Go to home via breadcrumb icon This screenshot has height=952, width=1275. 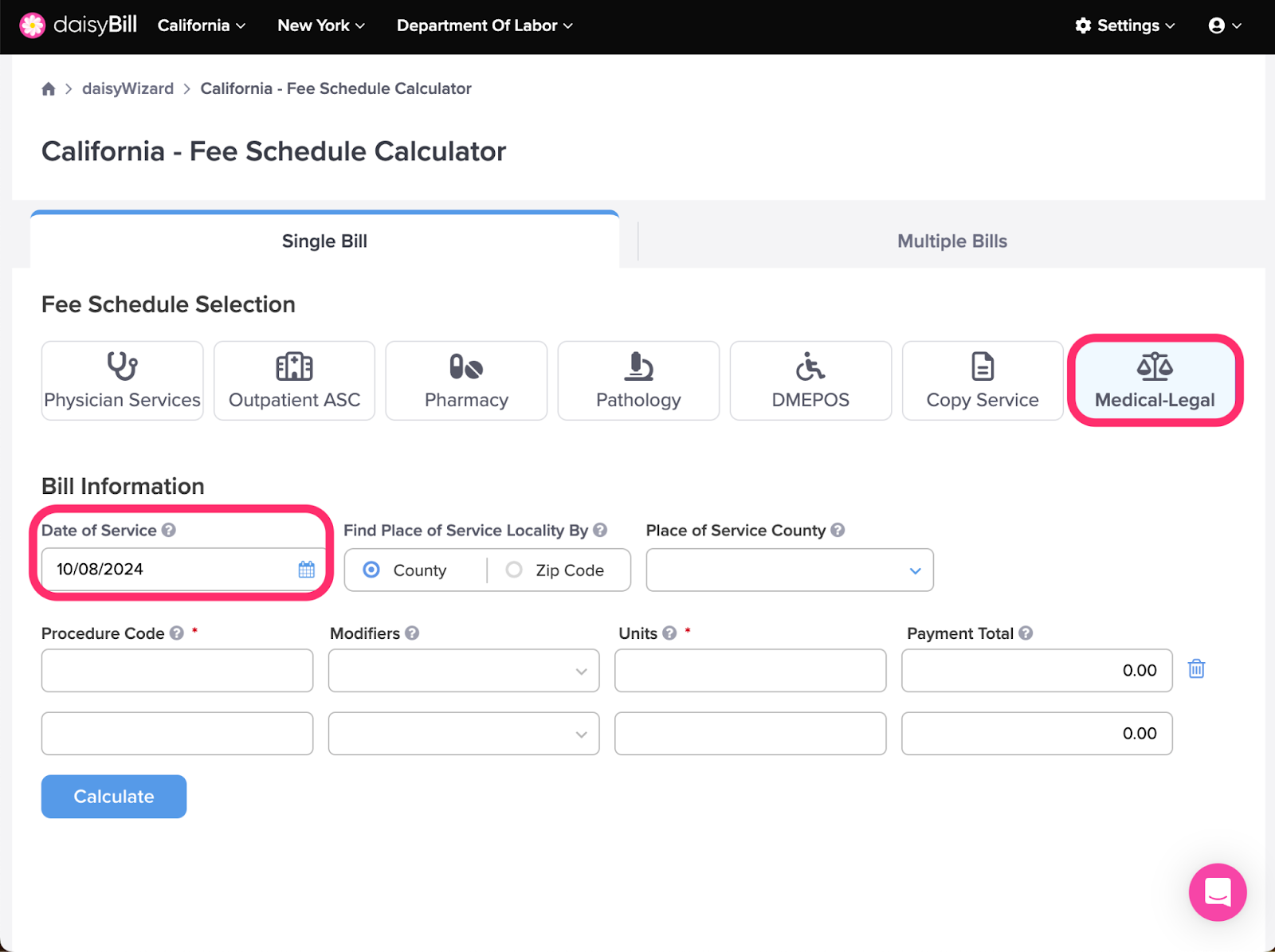[x=49, y=88]
